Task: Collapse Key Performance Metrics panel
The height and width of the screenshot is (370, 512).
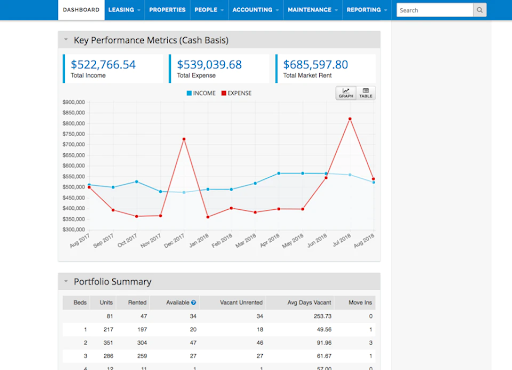Action: (x=66, y=40)
